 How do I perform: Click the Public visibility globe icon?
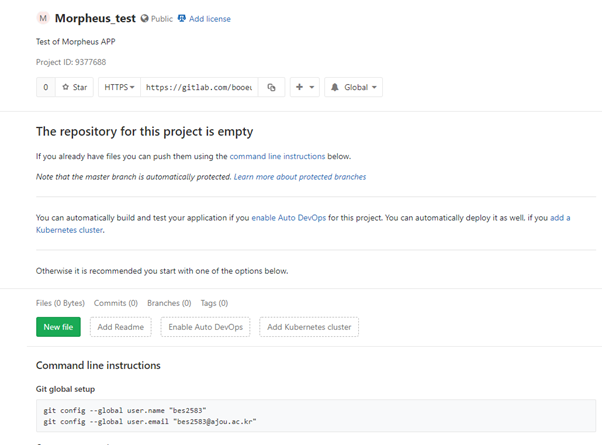[145, 19]
